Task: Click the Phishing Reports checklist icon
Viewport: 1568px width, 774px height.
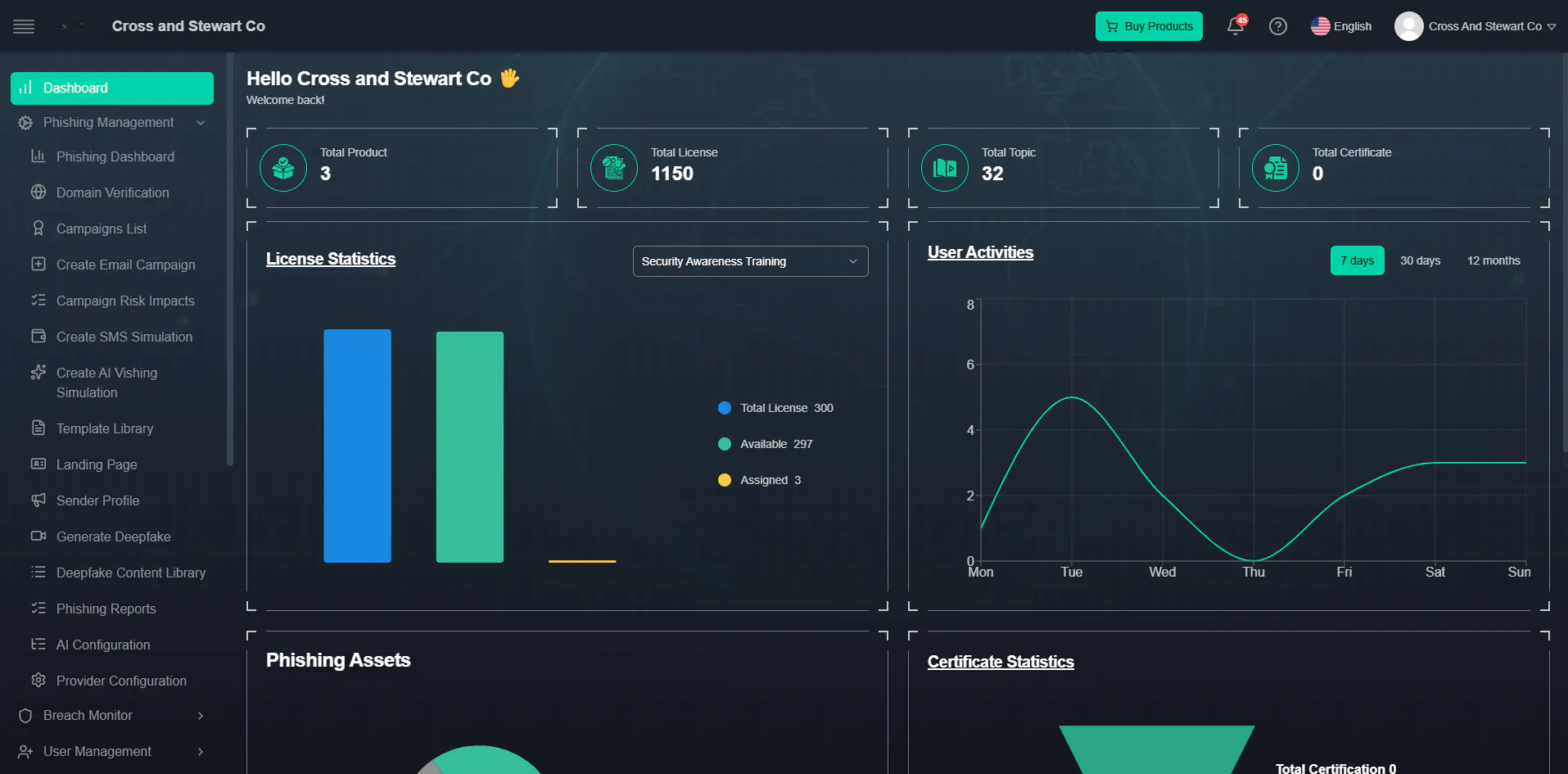Action: click(x=38, y=609)
